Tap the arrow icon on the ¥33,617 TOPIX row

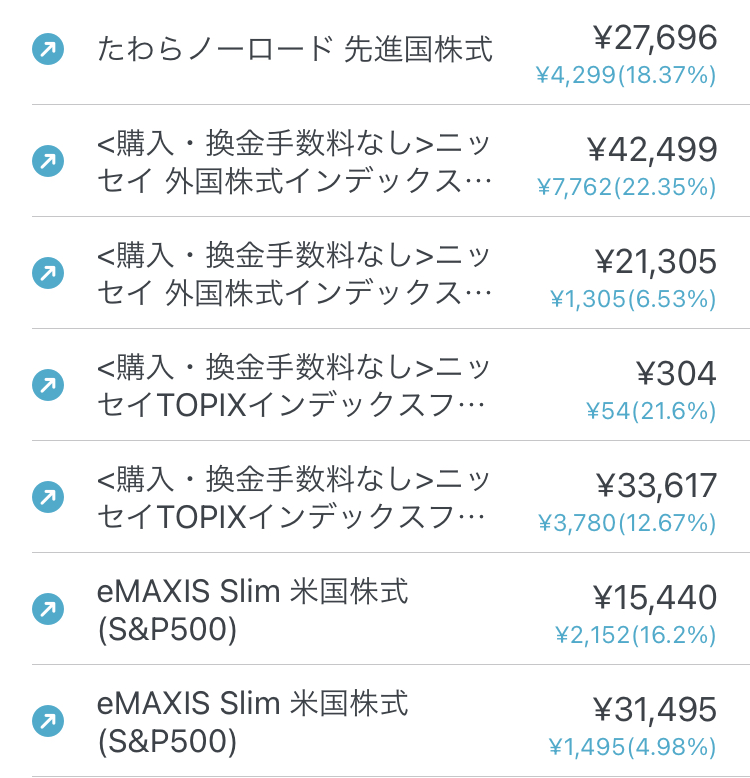coord(48,497)
